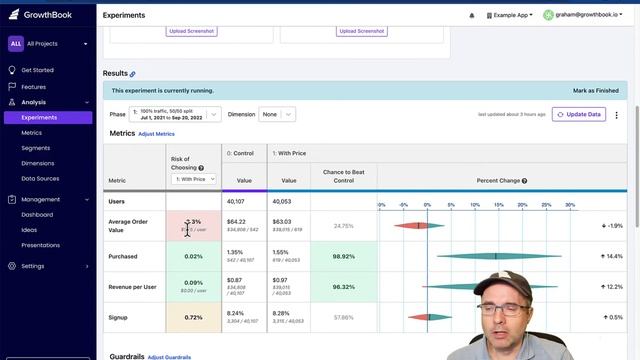Open Get Started in sidebar
Image resolution: width=640 pixels, height=360 pixels.
pyautogui.click(x=38, y=70)
